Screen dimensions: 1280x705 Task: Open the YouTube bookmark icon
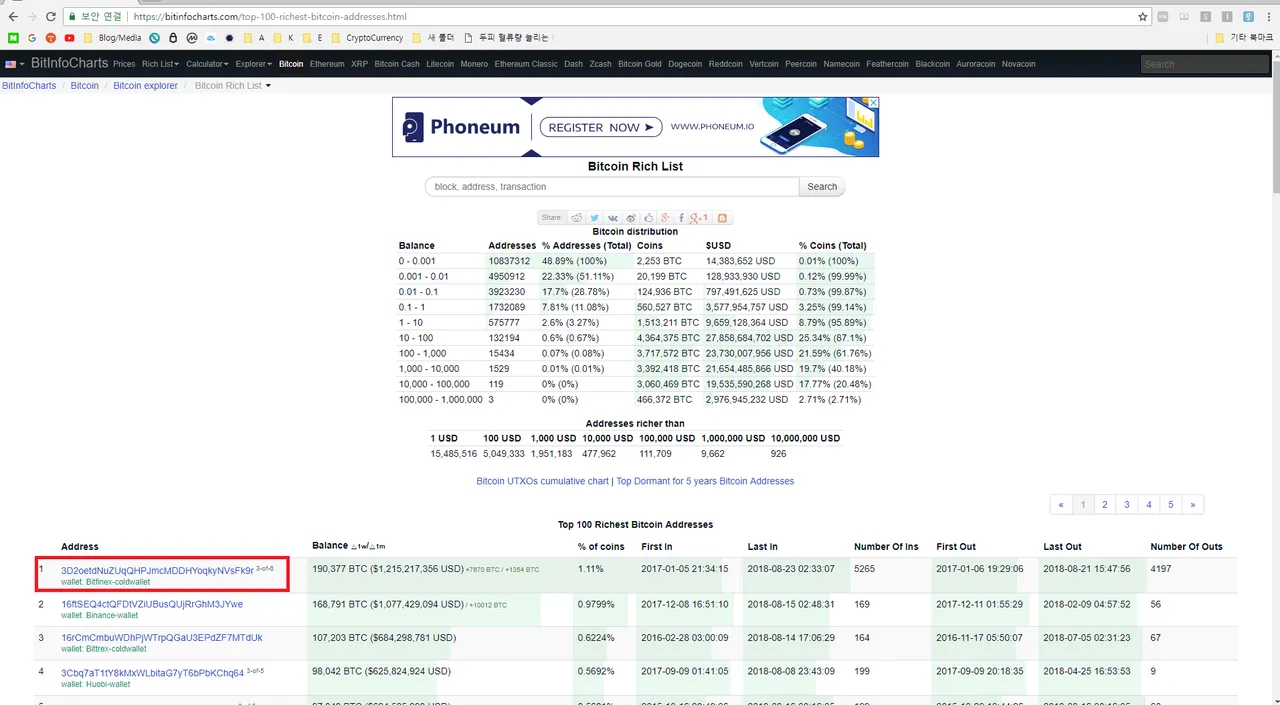click(x=69, y=38)
